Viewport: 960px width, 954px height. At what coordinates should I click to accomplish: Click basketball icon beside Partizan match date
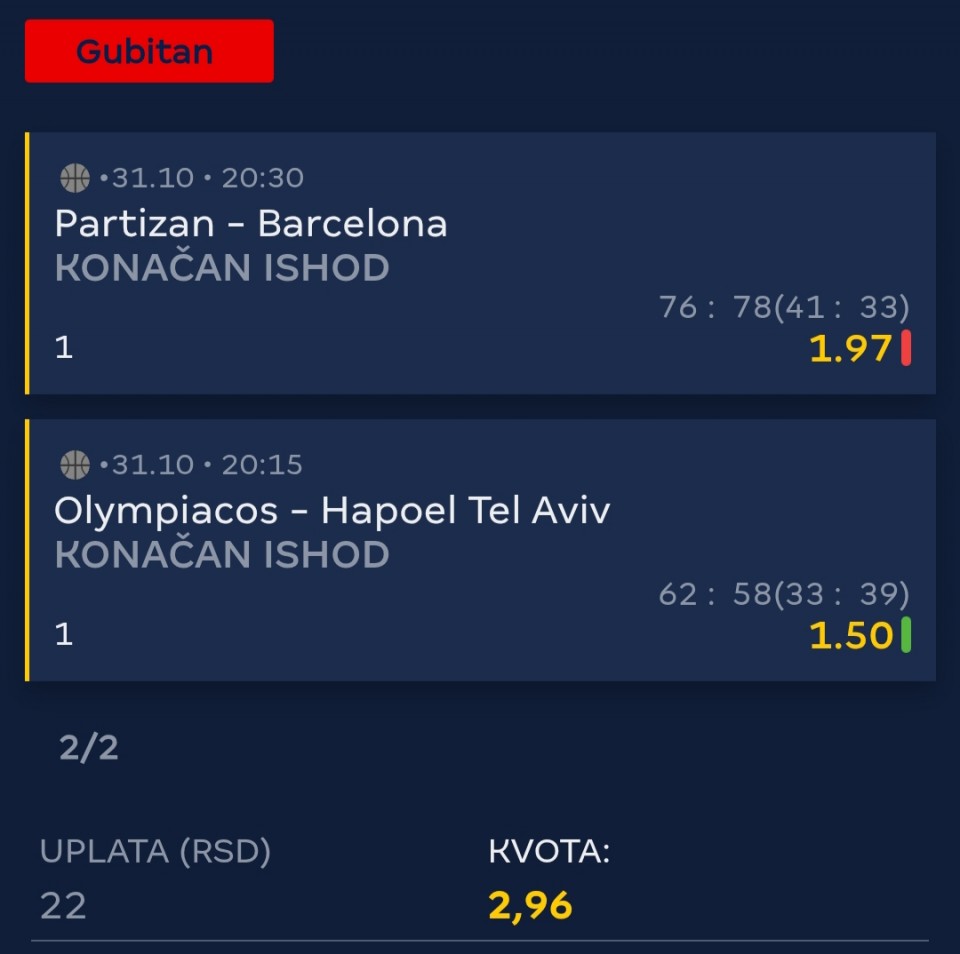point(75,178)
